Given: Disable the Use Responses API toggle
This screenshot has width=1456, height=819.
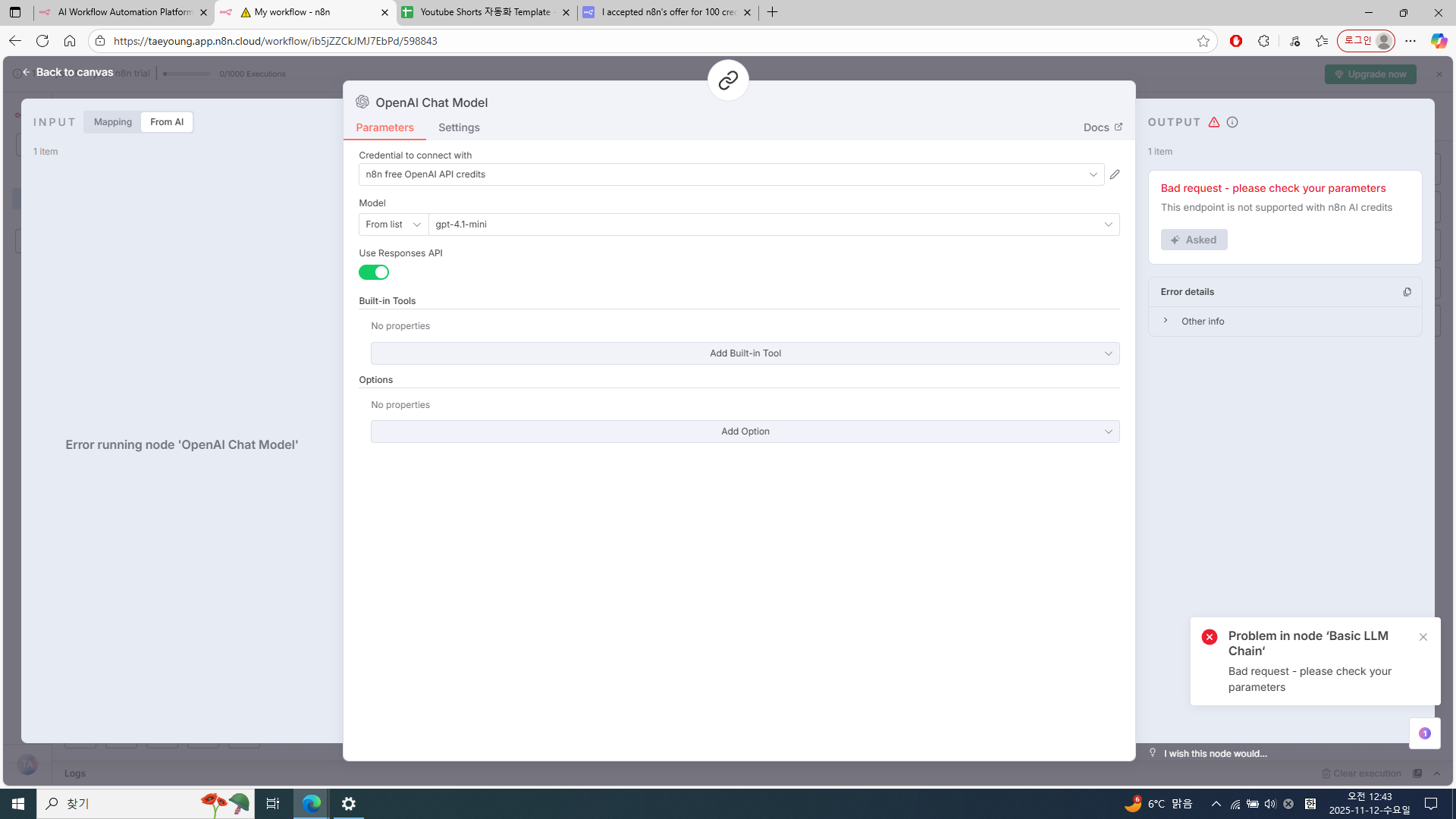Looking at the screenshot, I should pyautogui.click(x=374, y=272).
